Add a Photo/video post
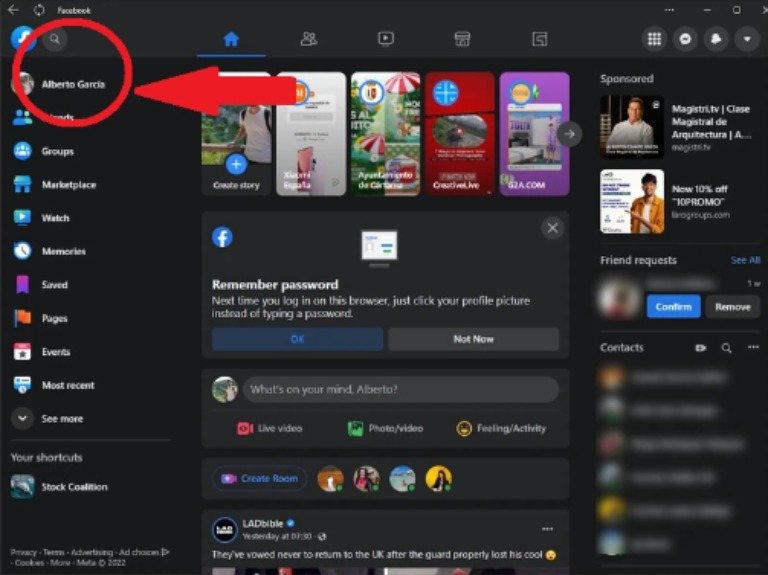The image size is (768, 575). tap(385, 429)
